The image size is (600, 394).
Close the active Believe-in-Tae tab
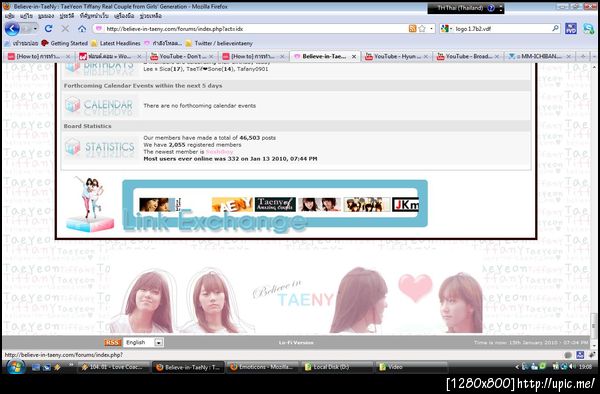click(x=354, y=56)
